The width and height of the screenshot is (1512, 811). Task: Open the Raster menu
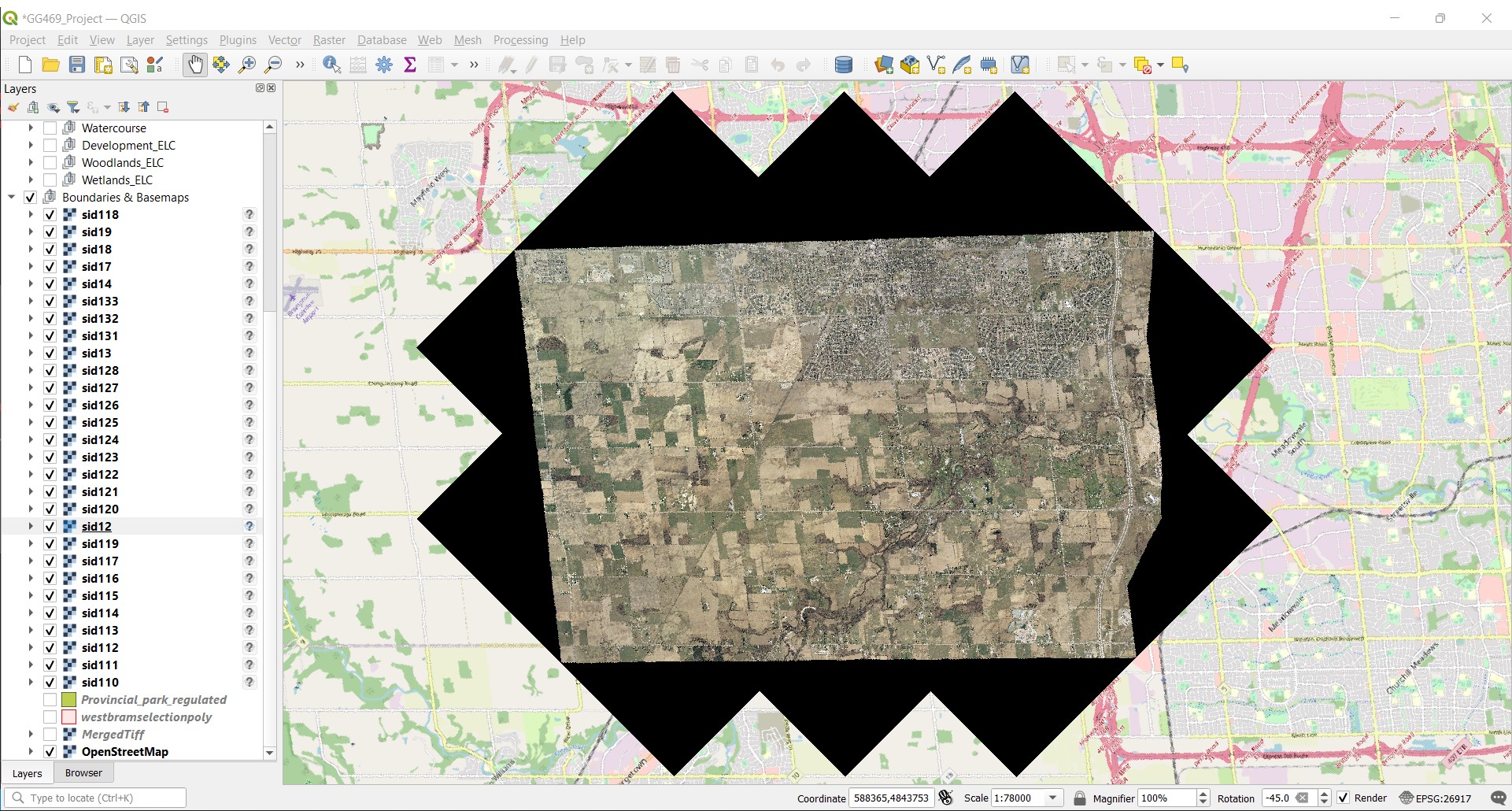pos(329,40)
